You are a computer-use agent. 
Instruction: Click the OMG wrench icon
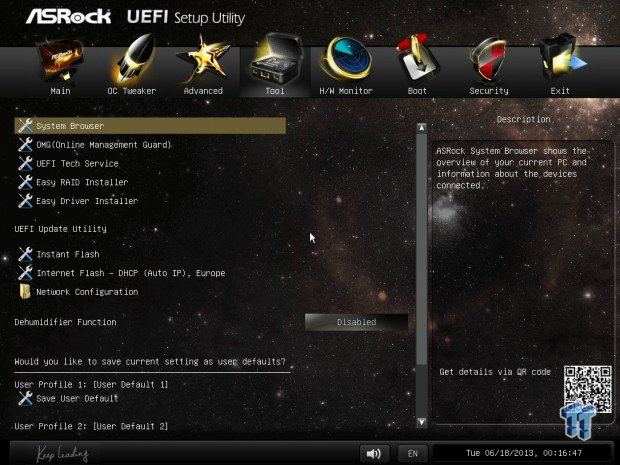tap(25, 145)
